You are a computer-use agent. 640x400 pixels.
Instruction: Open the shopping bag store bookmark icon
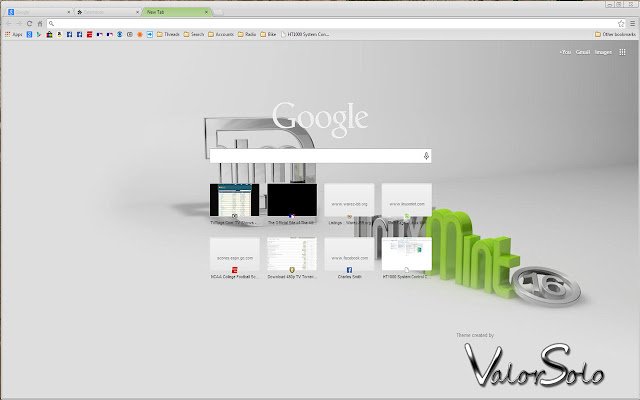tap(49, 35)
